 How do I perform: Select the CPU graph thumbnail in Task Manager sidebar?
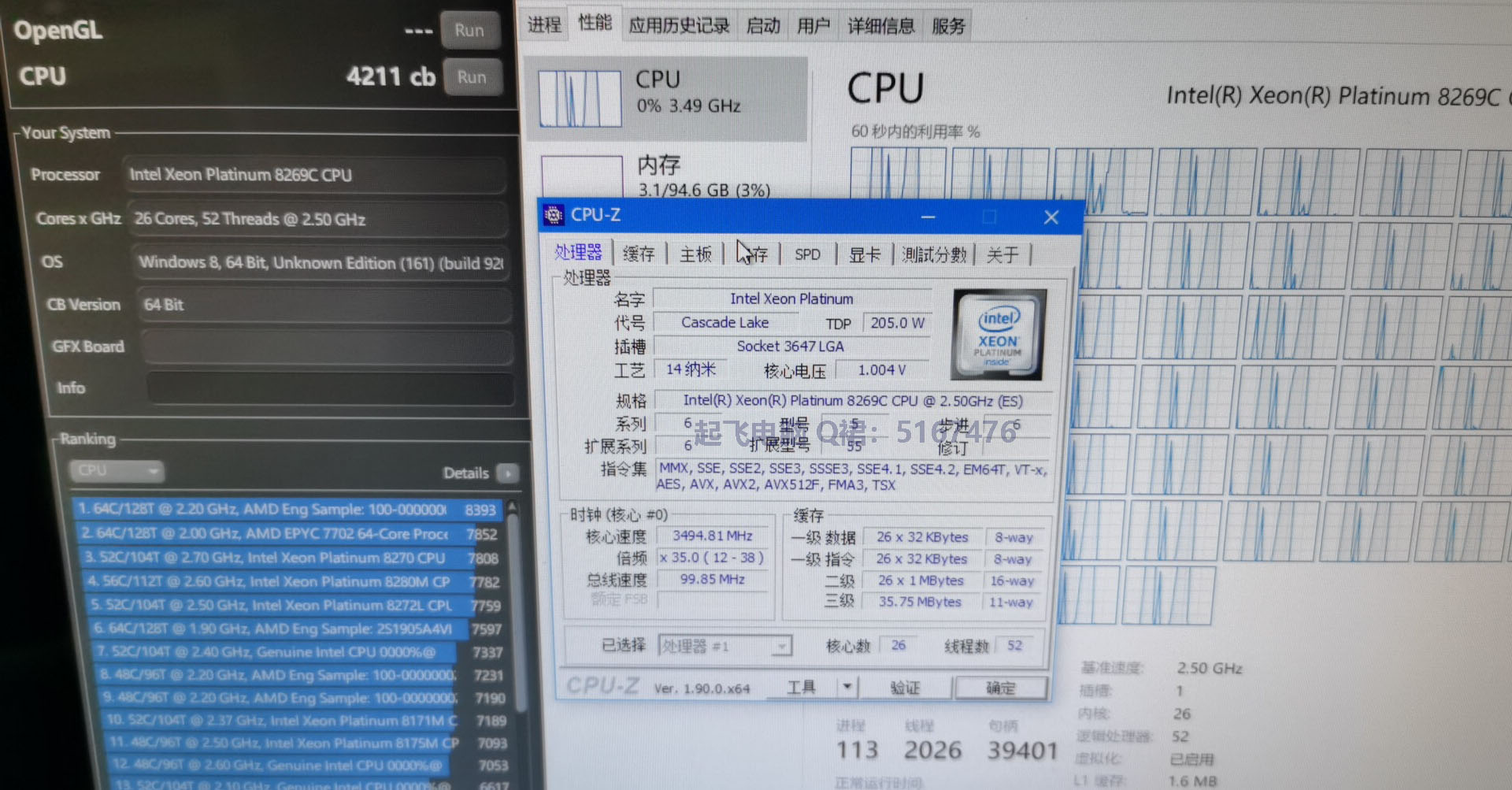click(580, 98)
